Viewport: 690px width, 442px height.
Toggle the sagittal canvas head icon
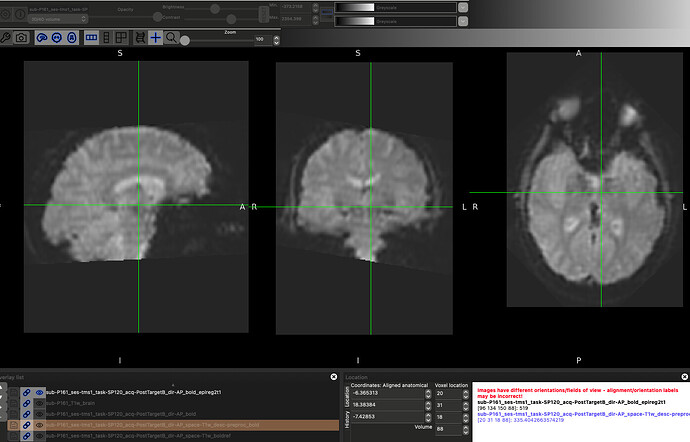41,37
